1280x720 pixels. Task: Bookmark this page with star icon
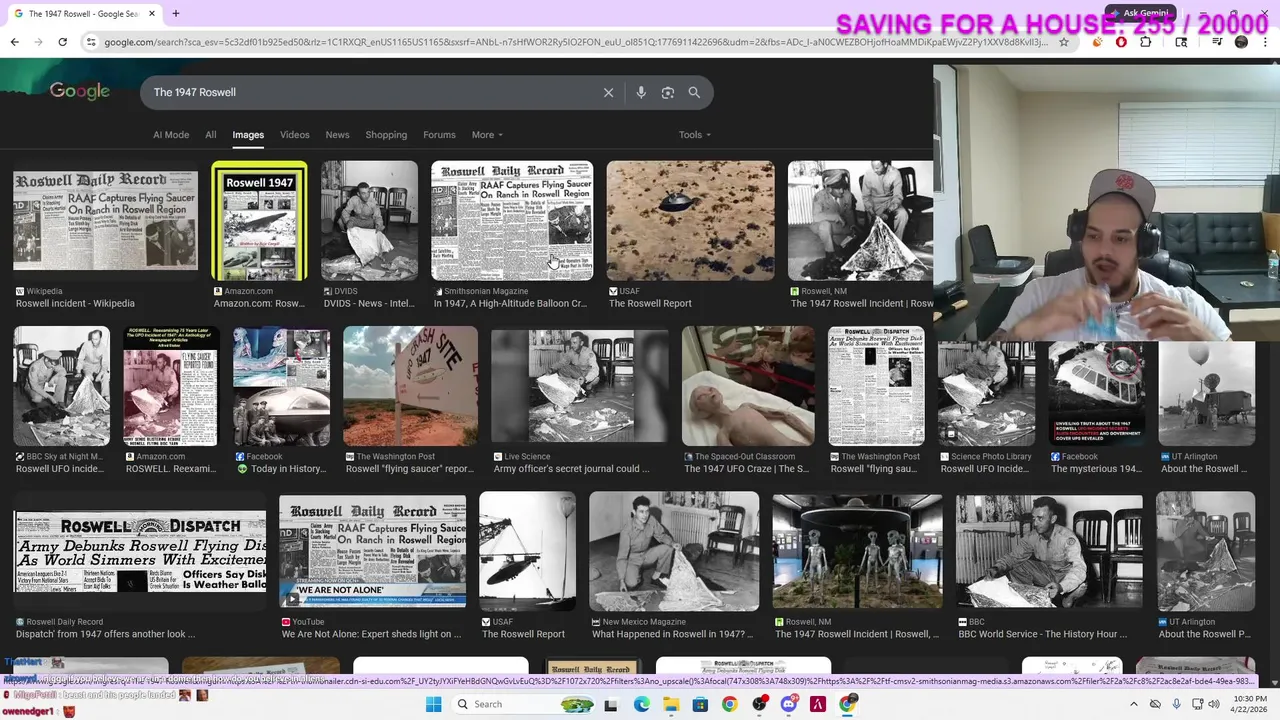click(x=1064, y=42)
